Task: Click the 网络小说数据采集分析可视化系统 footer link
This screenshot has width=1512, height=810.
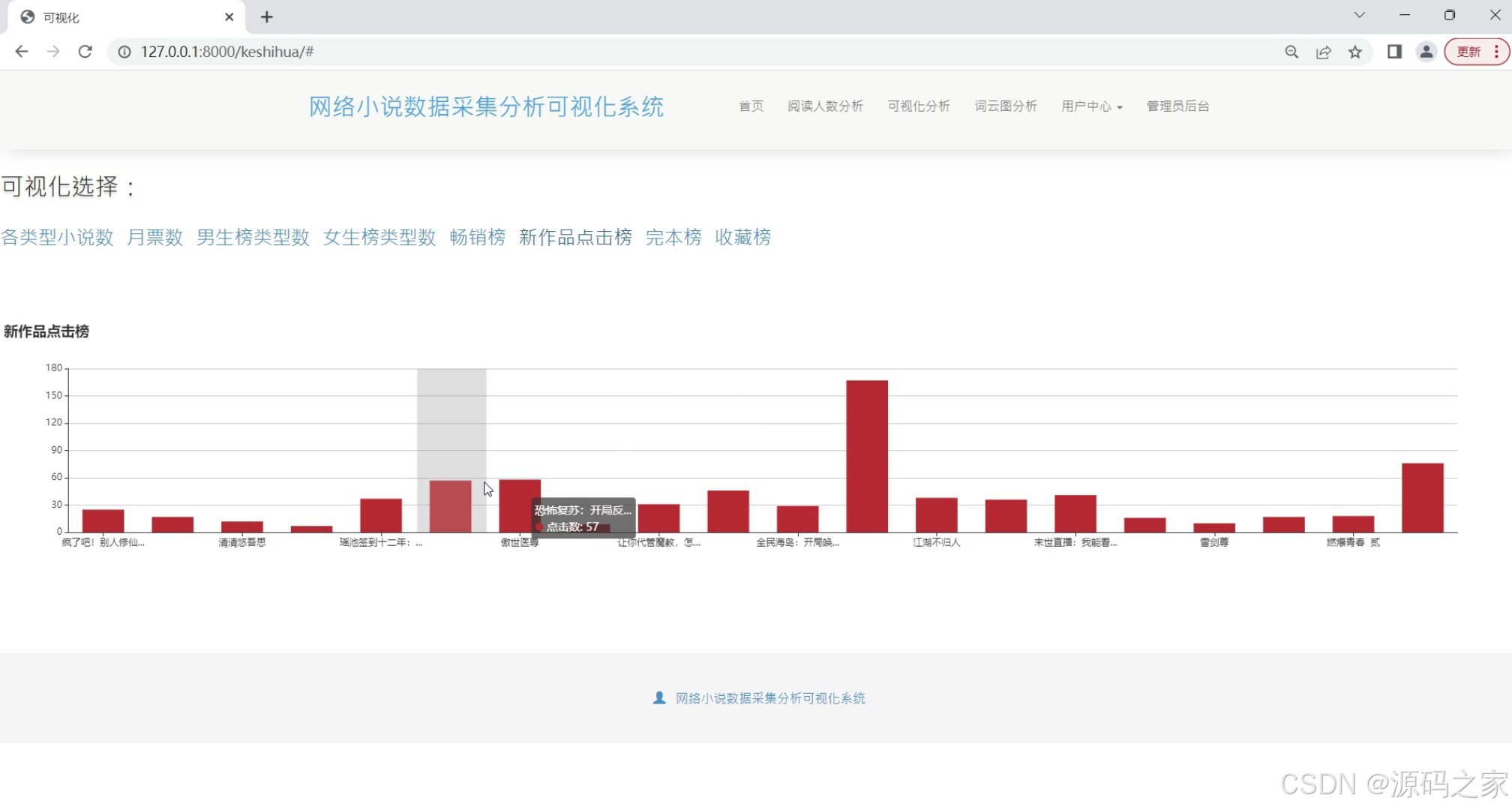Action: [769, 698]
